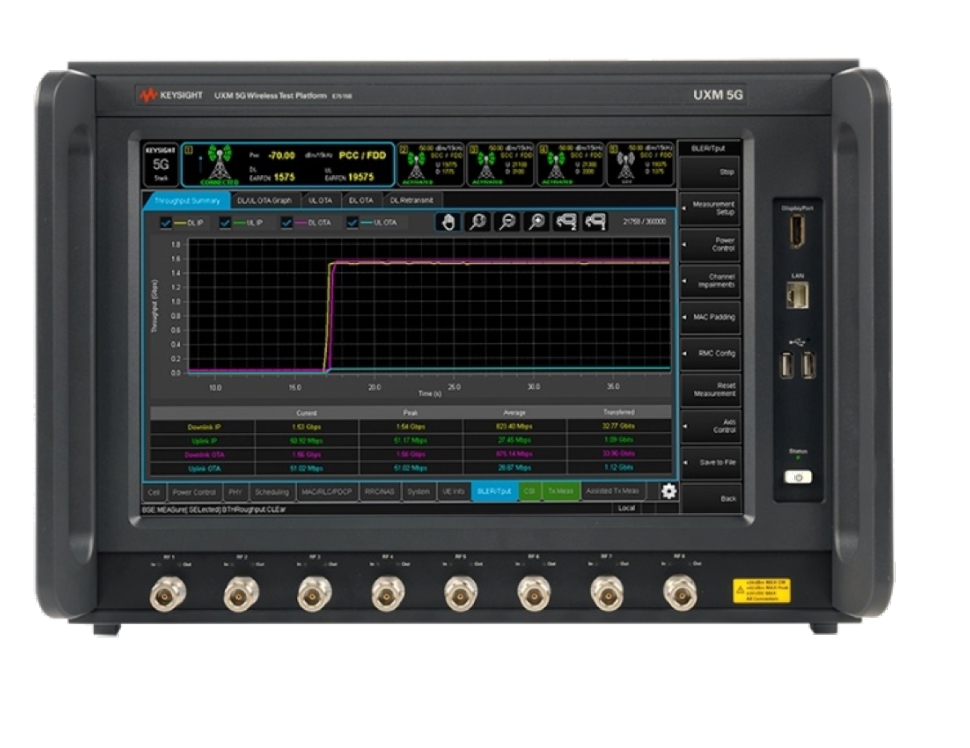The image size is (970, 748).
Task: Open the DL/UL OTA Graph tab
Action: [264, 200]
